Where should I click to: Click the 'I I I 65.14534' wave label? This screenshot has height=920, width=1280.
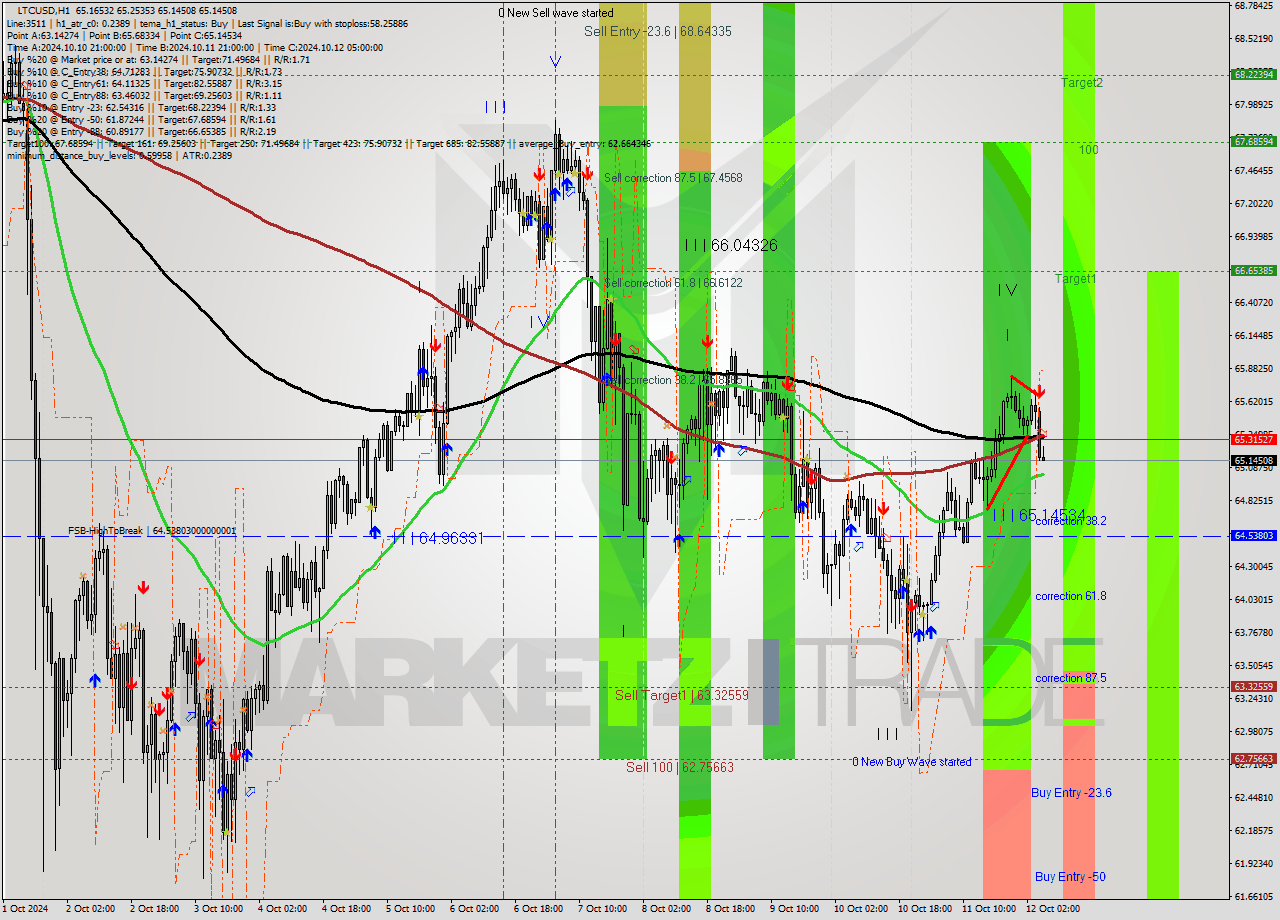pyautogui.click(x=1039, y=515)
